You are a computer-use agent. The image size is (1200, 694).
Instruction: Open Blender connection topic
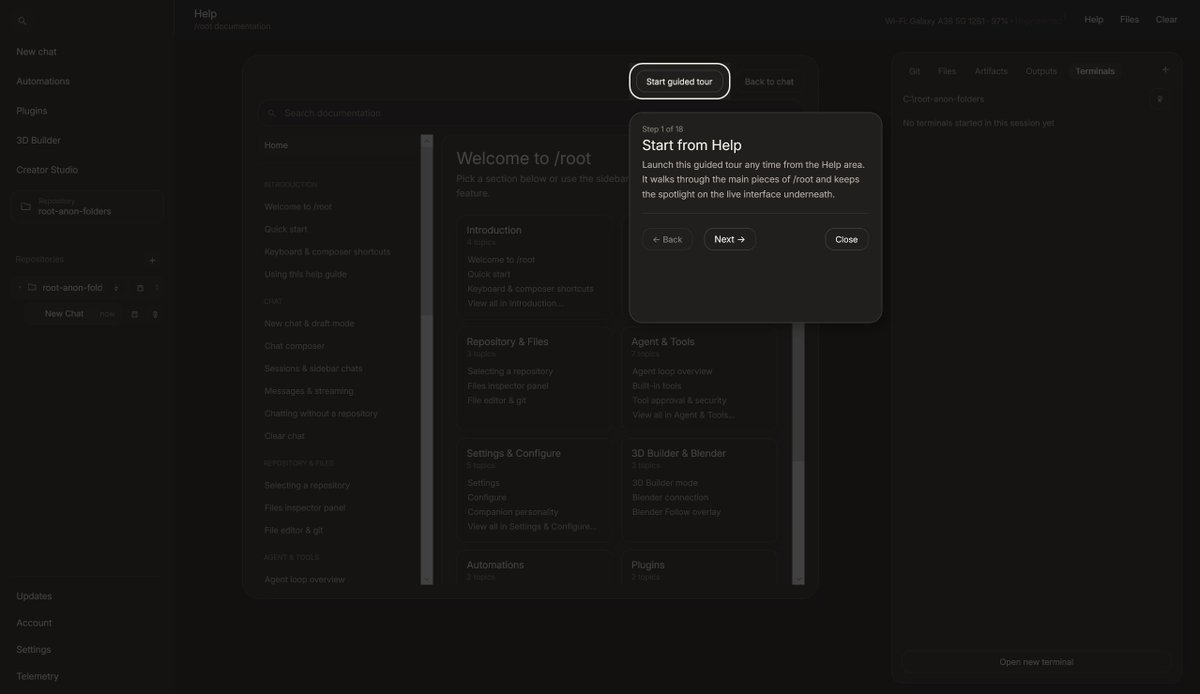(x=670, y=497)
